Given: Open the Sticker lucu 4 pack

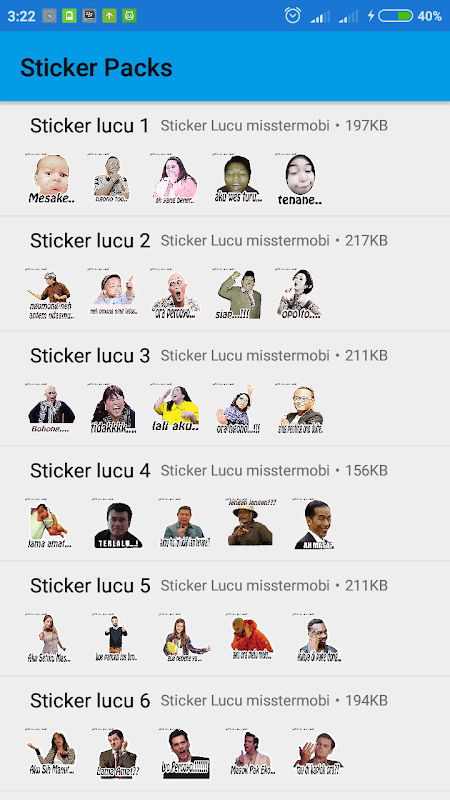Looking at the screenshot, I should pos(225,504).
